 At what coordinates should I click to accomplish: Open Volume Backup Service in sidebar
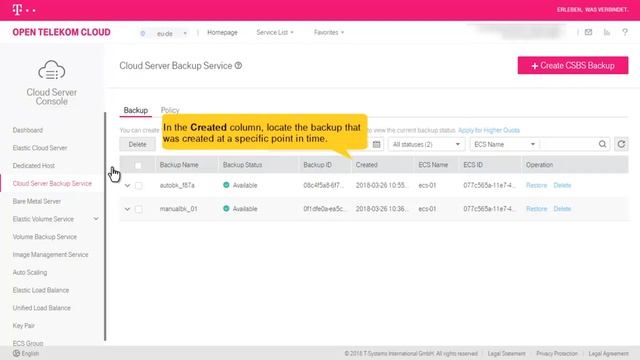(x=45, y=237)
